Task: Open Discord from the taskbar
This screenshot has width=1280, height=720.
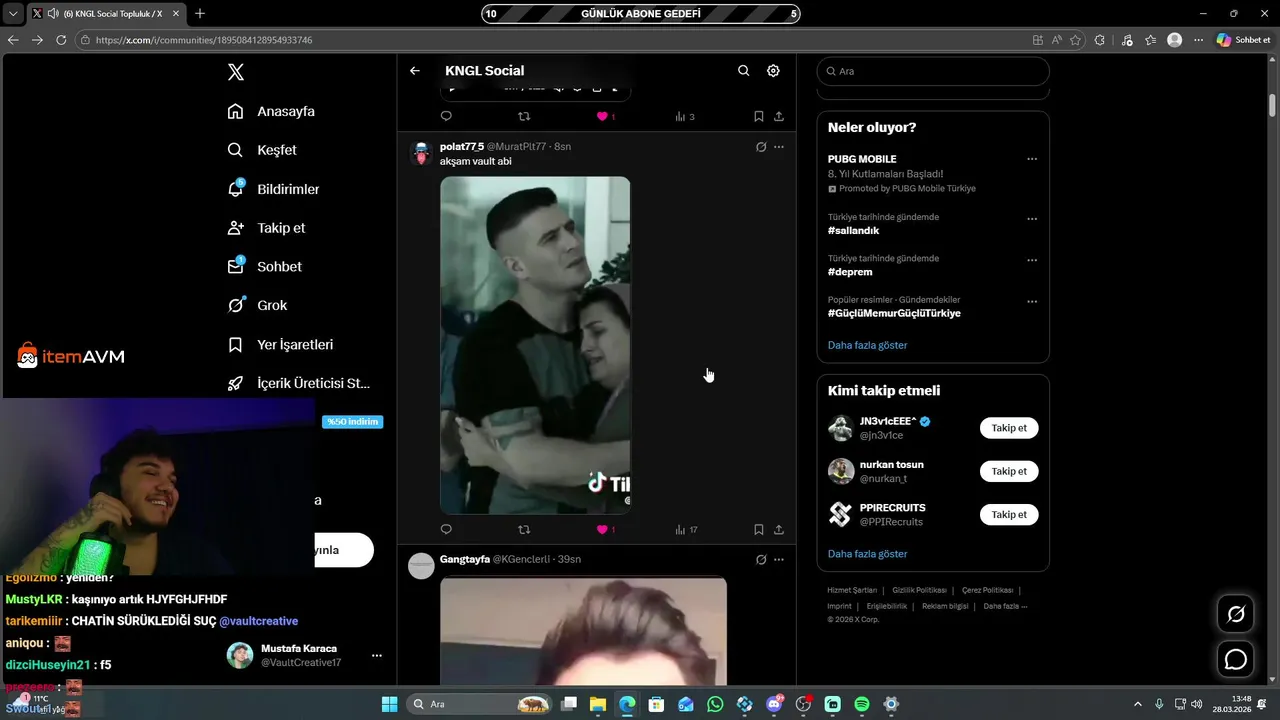Action: [774, 704]
